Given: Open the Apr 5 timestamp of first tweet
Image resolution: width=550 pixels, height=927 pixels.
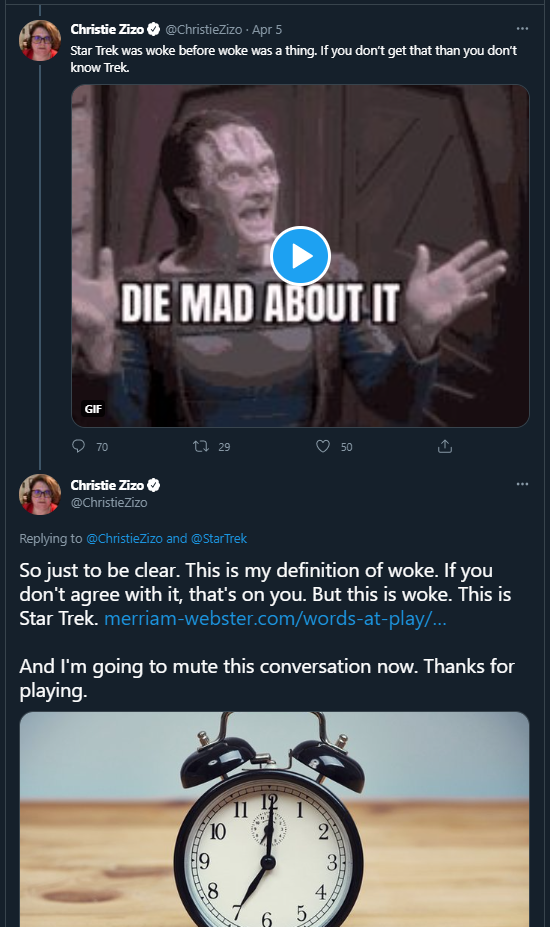Looking at the screenshot, I should coord(267,29).
